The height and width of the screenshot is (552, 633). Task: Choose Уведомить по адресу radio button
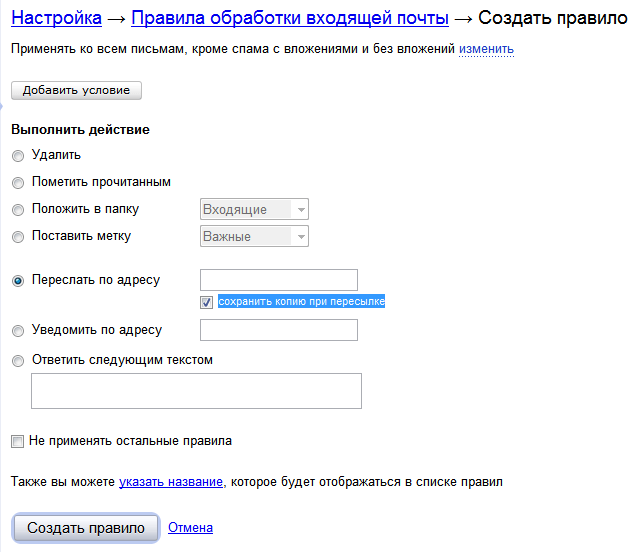click(18, 331)
